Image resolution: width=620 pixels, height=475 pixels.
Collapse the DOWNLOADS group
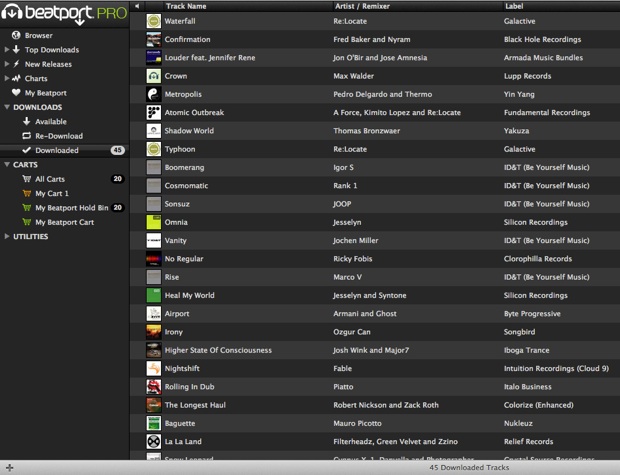[x=7, y=107]
